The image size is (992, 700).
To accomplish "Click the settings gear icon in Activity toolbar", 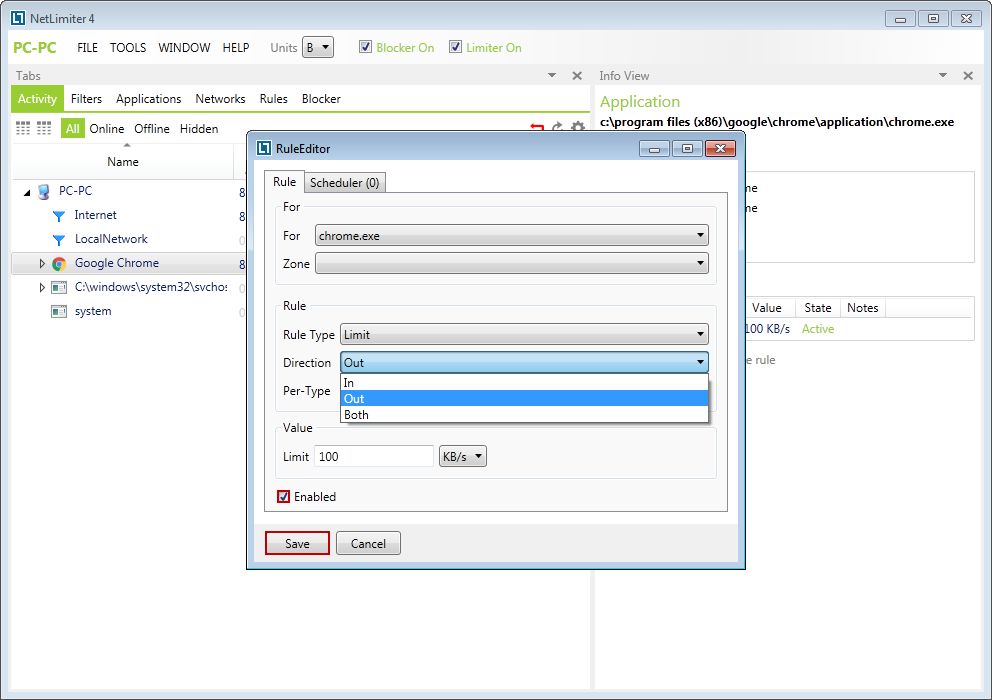I will [578, 127].
